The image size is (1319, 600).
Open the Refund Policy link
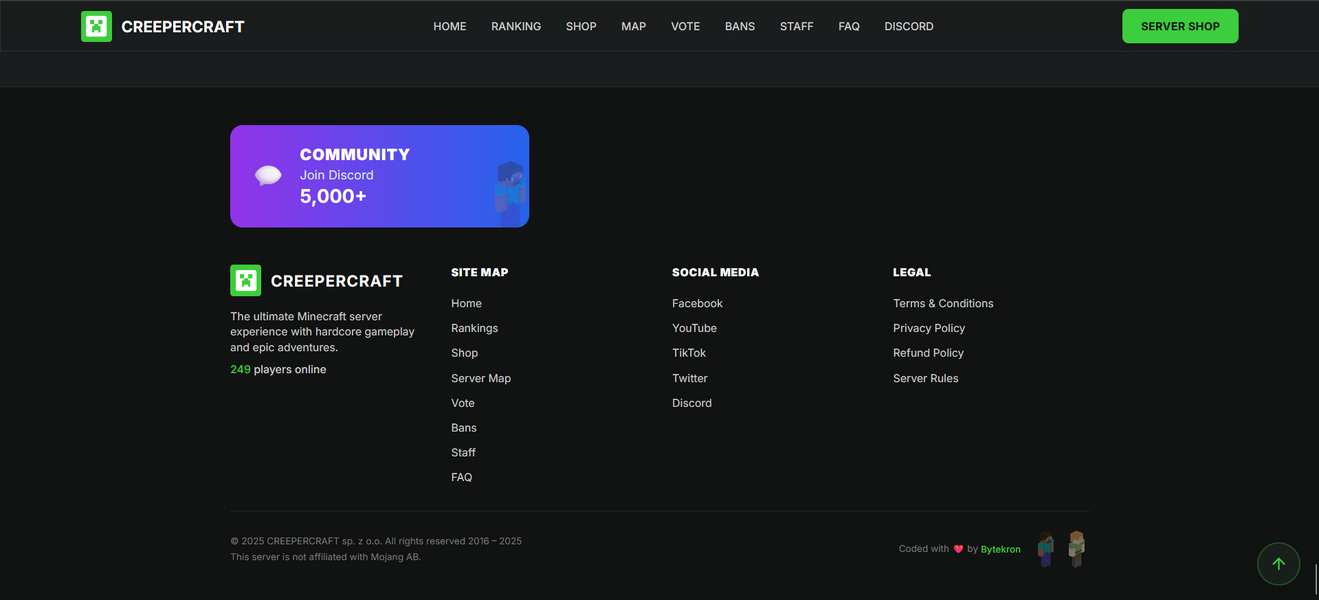928,353
